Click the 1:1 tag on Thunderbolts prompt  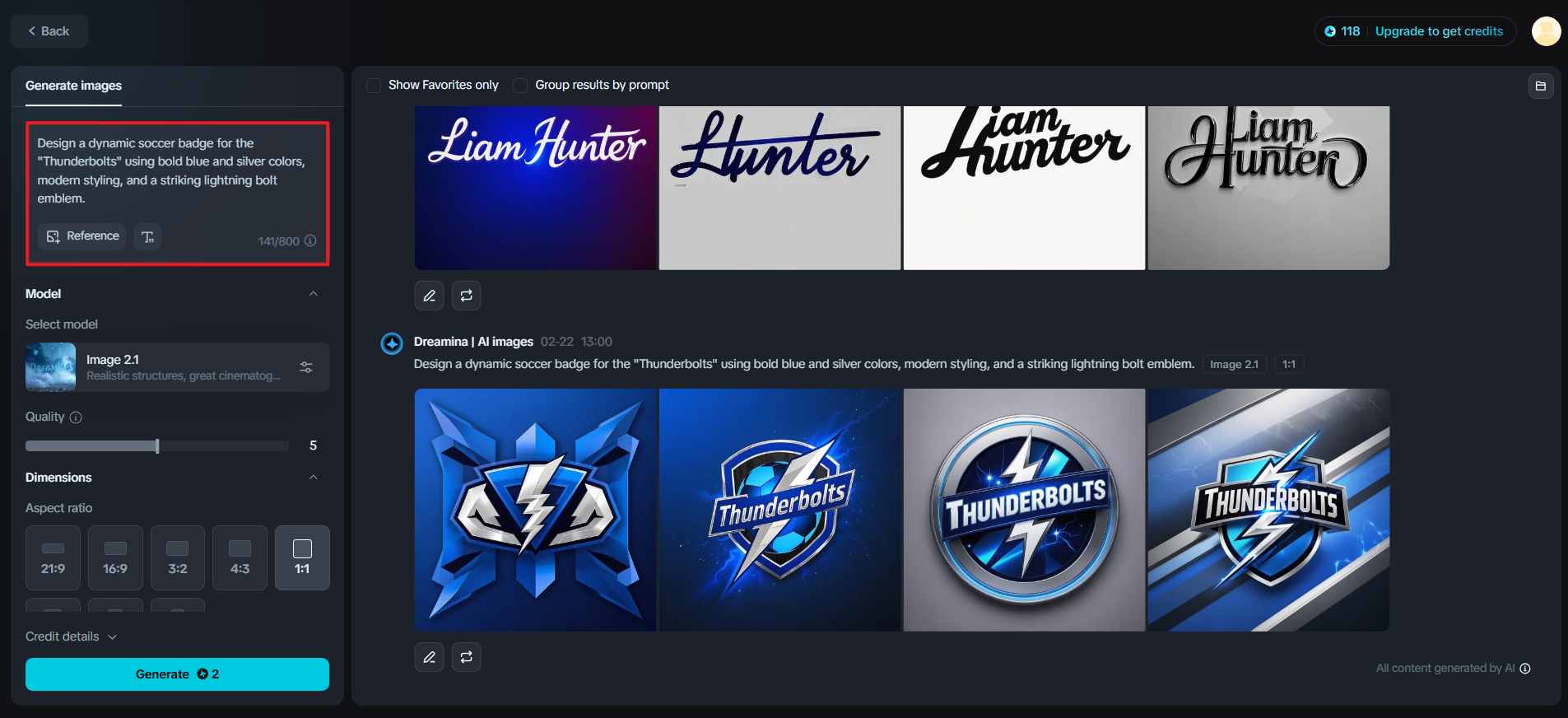[1289, 365]
